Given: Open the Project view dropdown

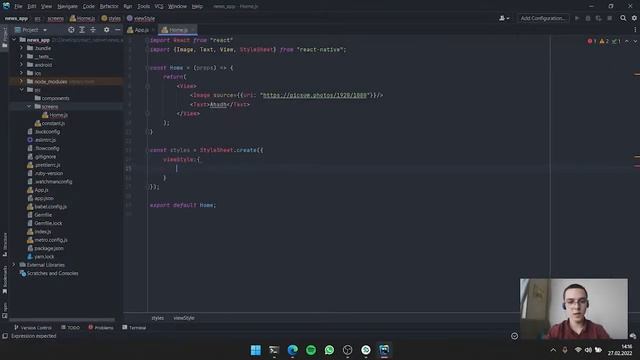Looking at the screenshot, I should tap(31, 30).
